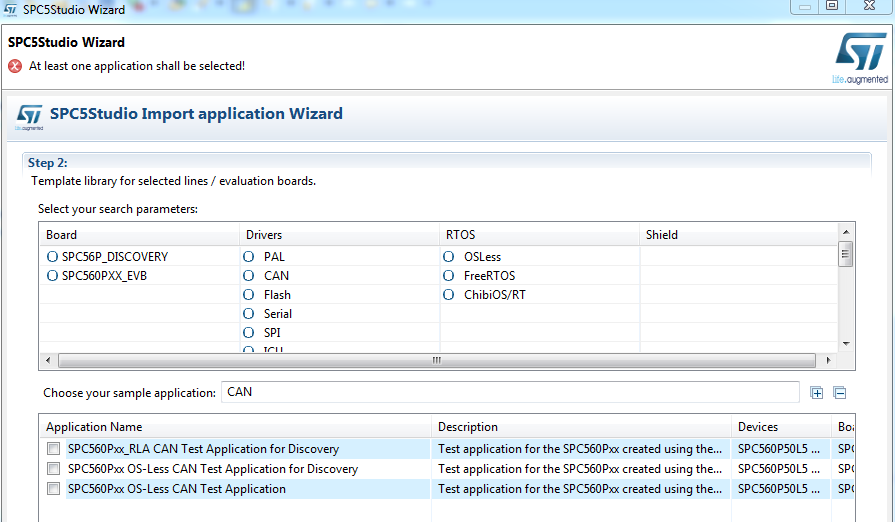Close the SPC5Studio Wizard window
The width and height of the screenshot is (895, 522).
[869, 6]
